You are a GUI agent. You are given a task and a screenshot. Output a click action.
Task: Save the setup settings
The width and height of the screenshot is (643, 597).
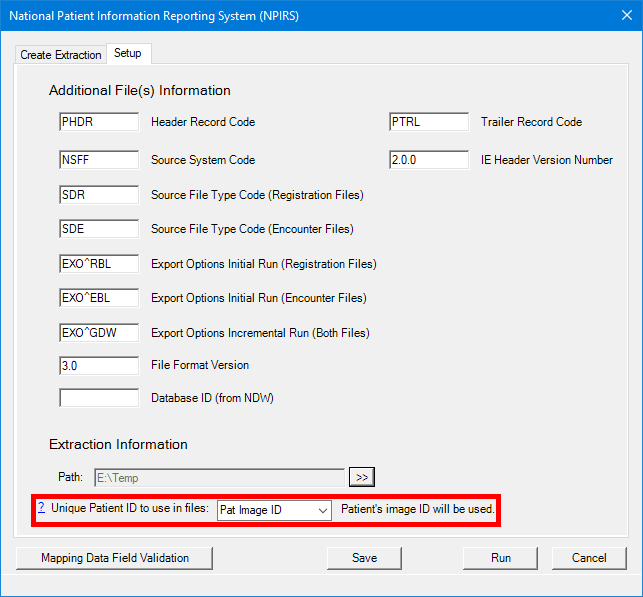[x=364, y=558]
